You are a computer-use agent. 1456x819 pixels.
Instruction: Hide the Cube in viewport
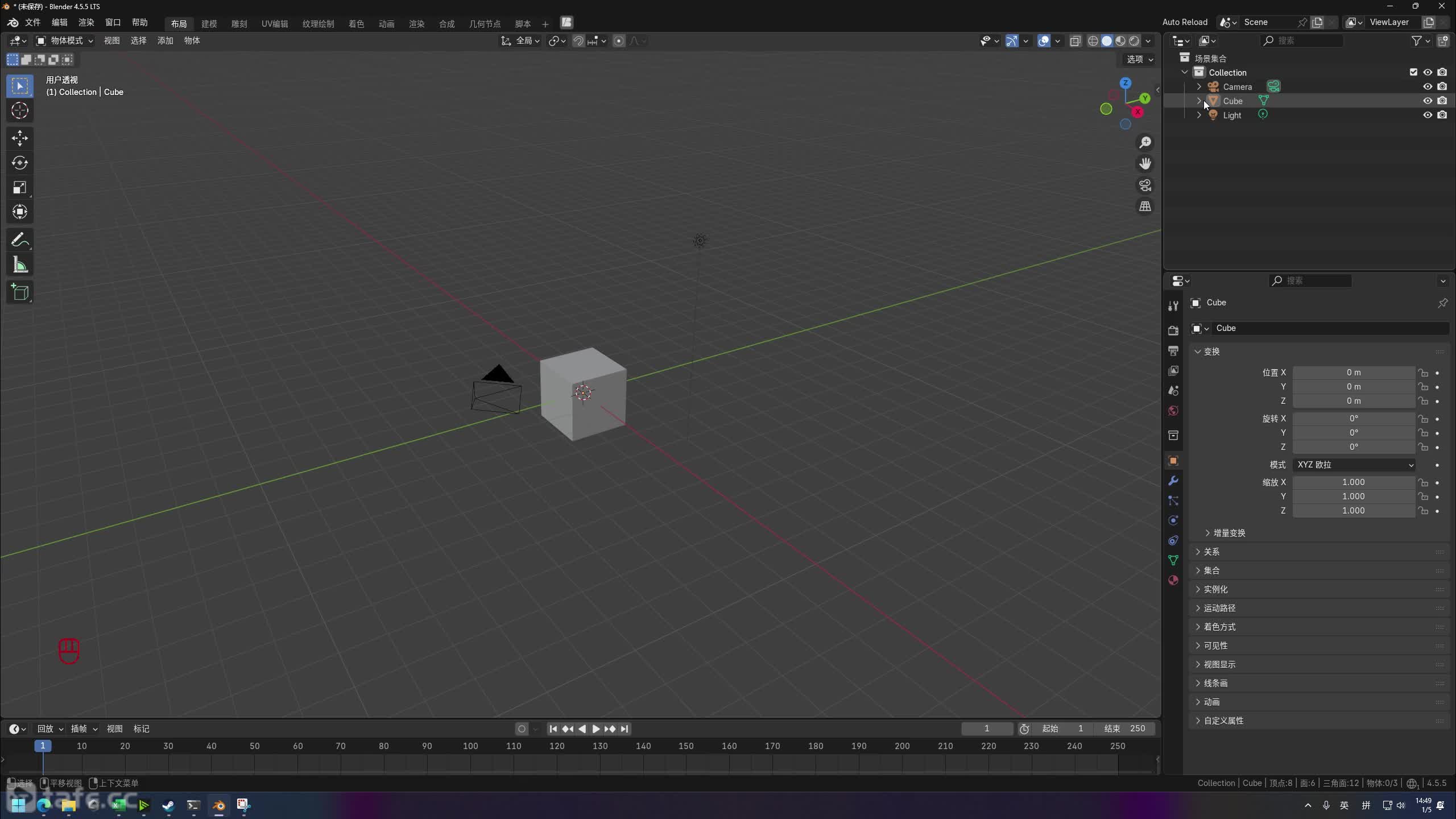tap(1428, 101)
